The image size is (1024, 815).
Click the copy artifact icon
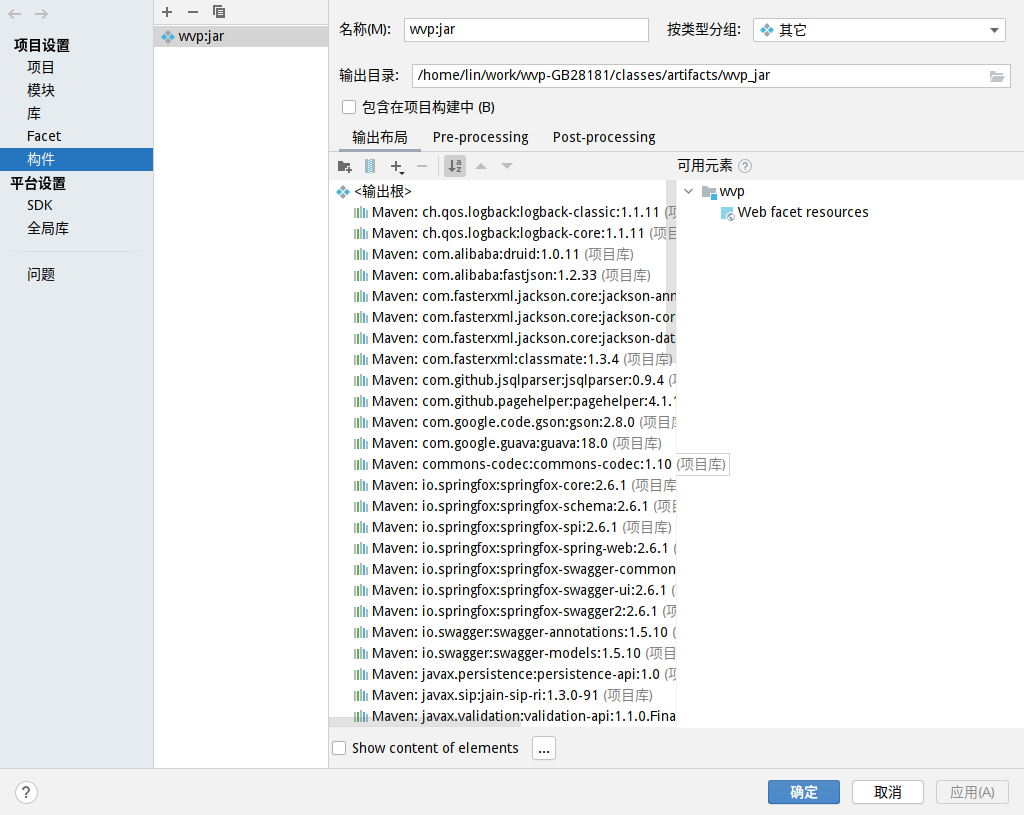(x=219, y=12)
